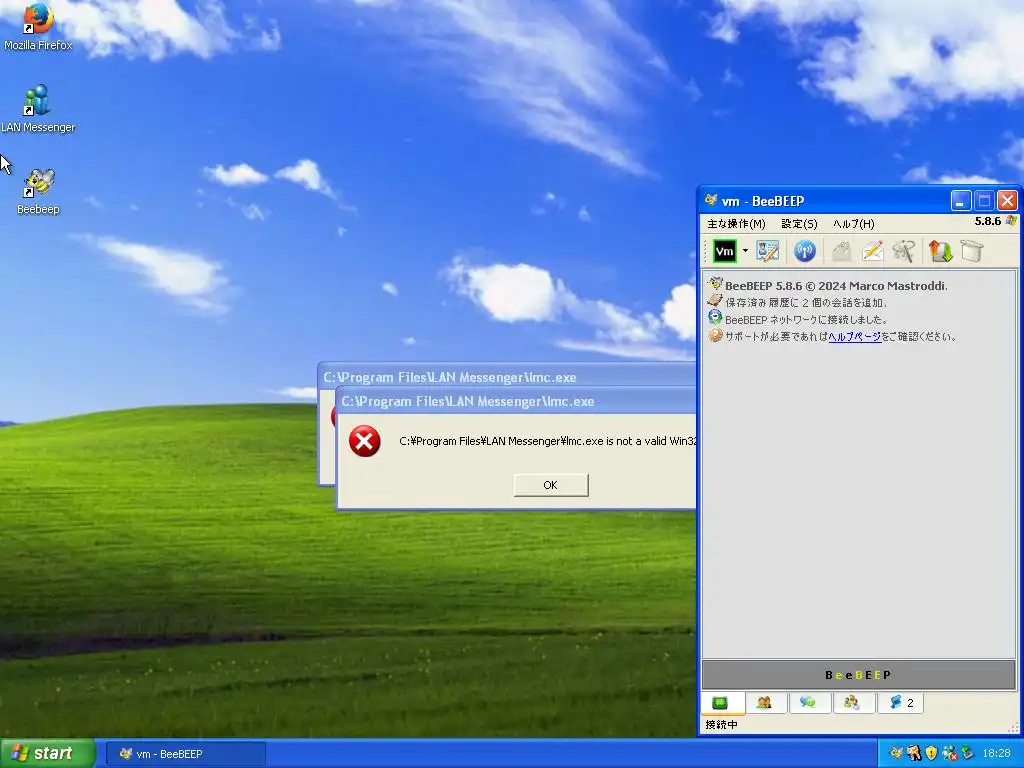Click the Vm user avatar icon in BeeBEEP
This screenshot has height=768, width=1024.
(724, 251)
